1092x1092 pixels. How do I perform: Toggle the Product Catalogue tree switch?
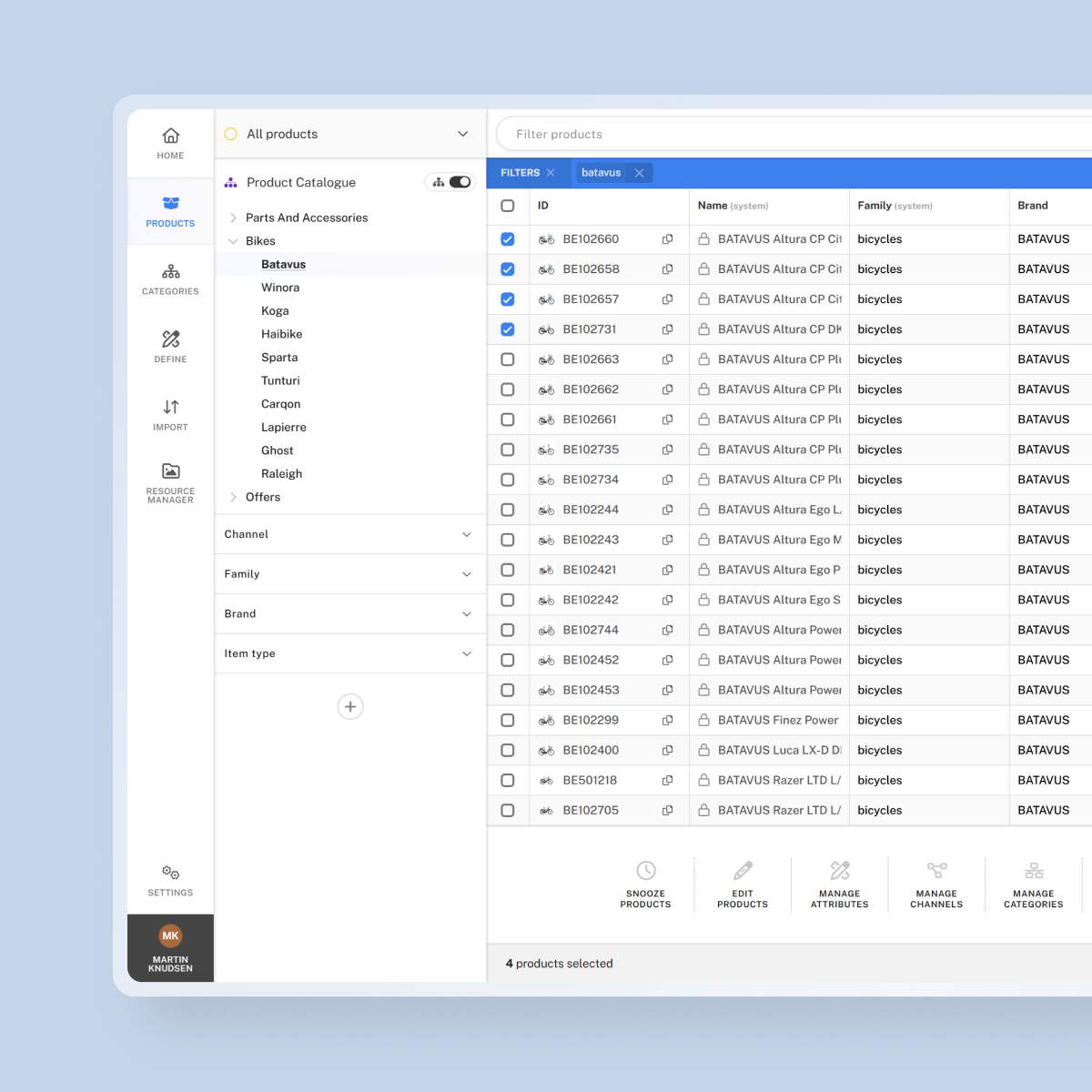click(x=459, y=182)
